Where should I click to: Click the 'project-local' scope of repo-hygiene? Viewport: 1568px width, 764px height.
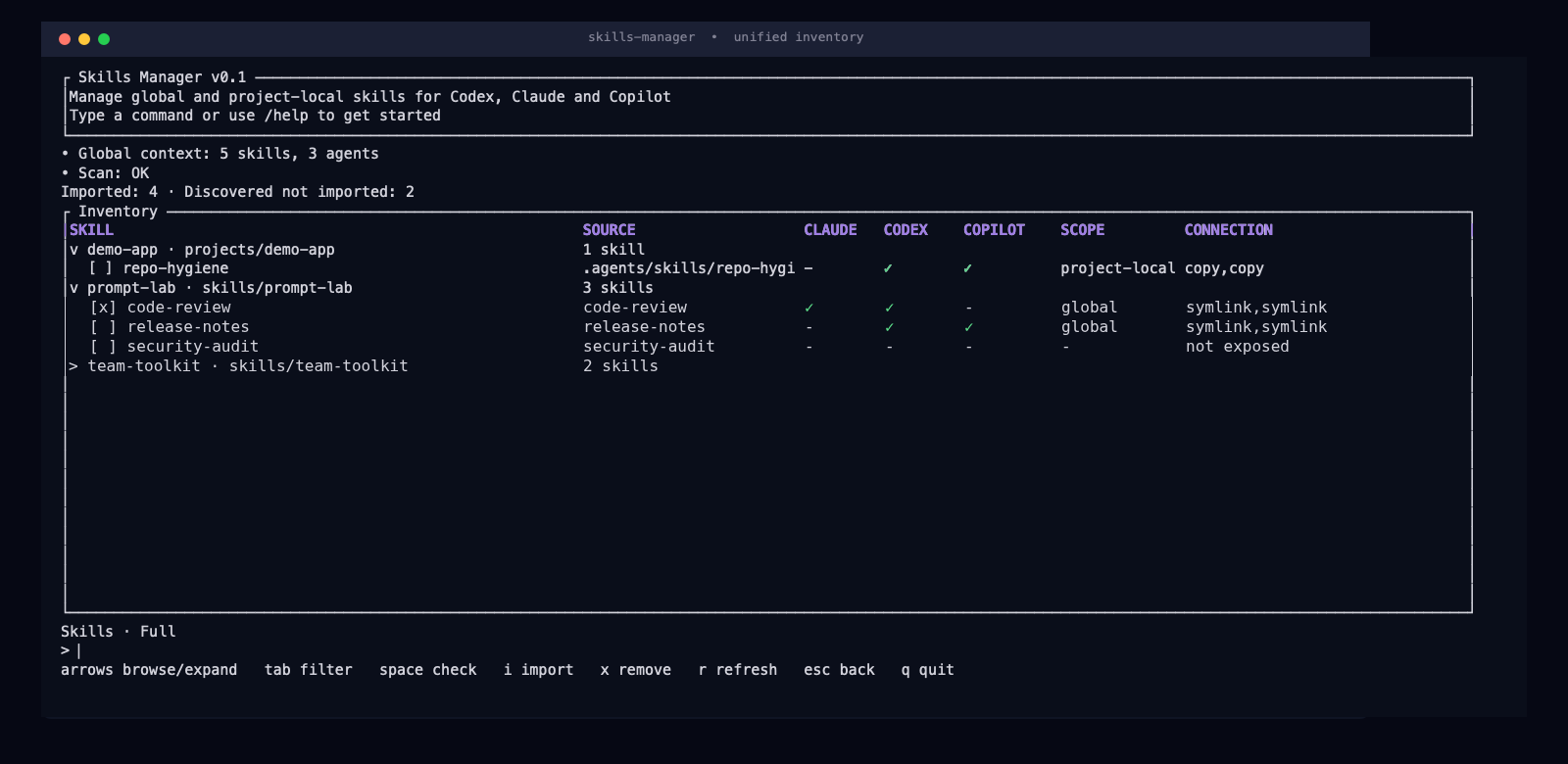[x=1117, y=268]
